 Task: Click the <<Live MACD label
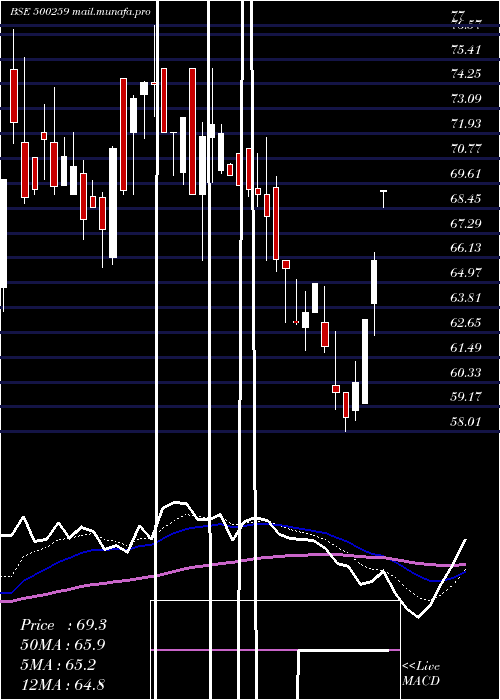[421, 674]
